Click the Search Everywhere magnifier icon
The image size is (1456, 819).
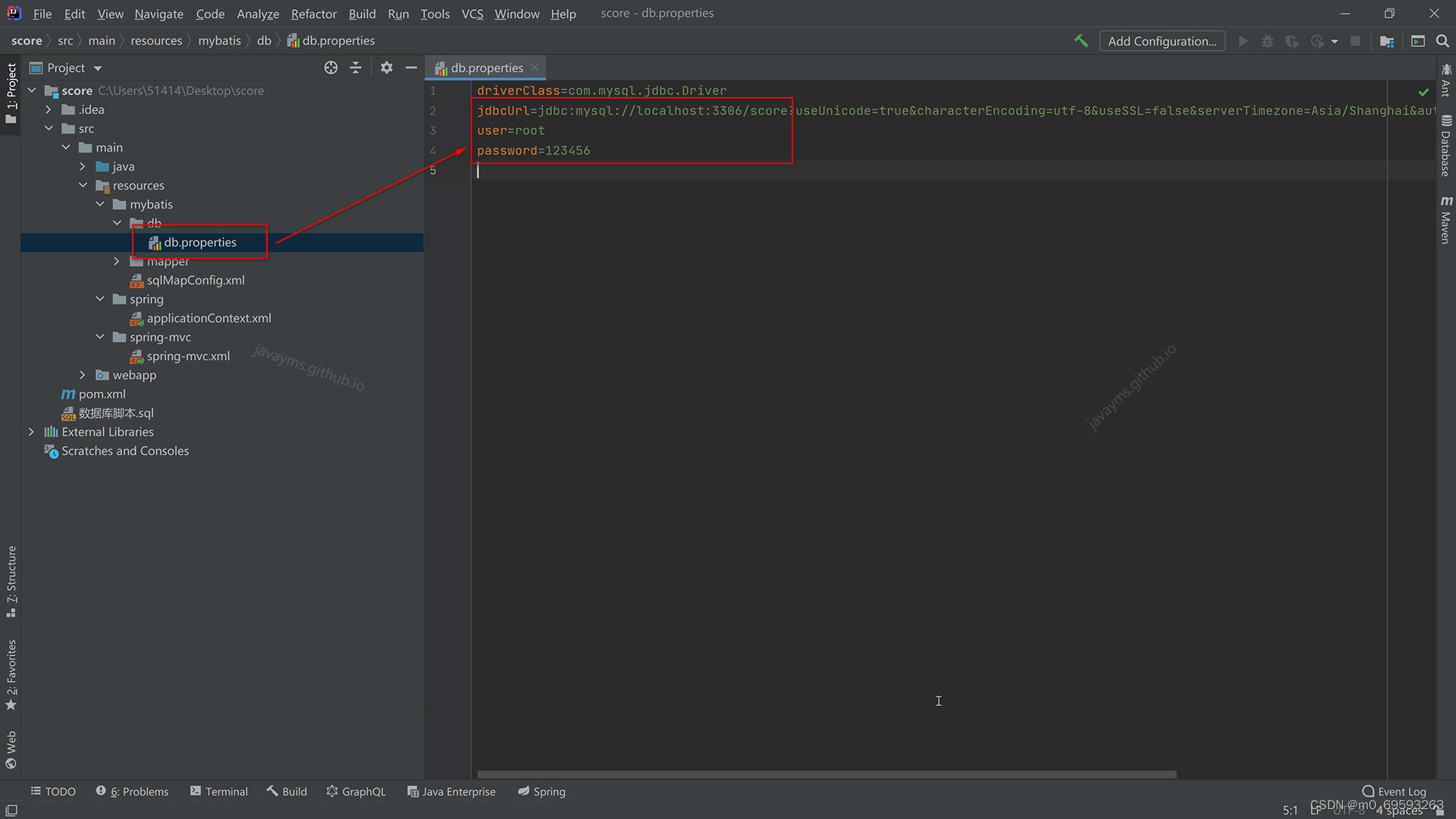tap(1442, 41)
